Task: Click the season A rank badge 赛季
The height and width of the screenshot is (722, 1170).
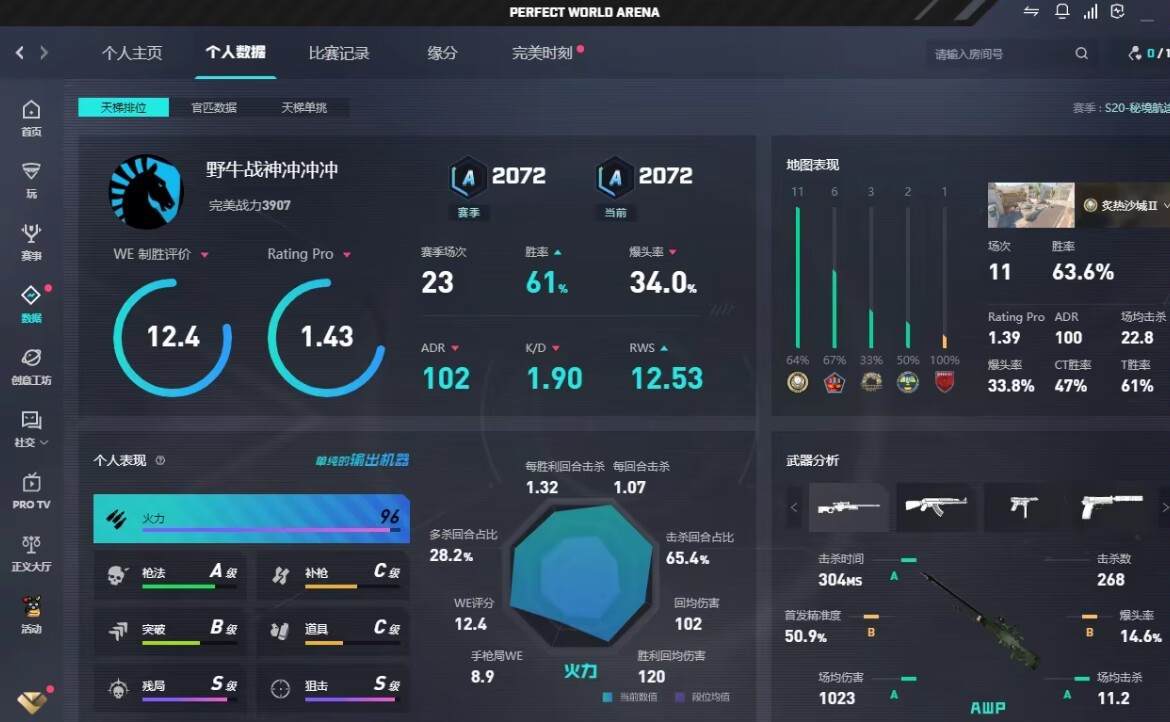Action: click(x=468, y=178)
